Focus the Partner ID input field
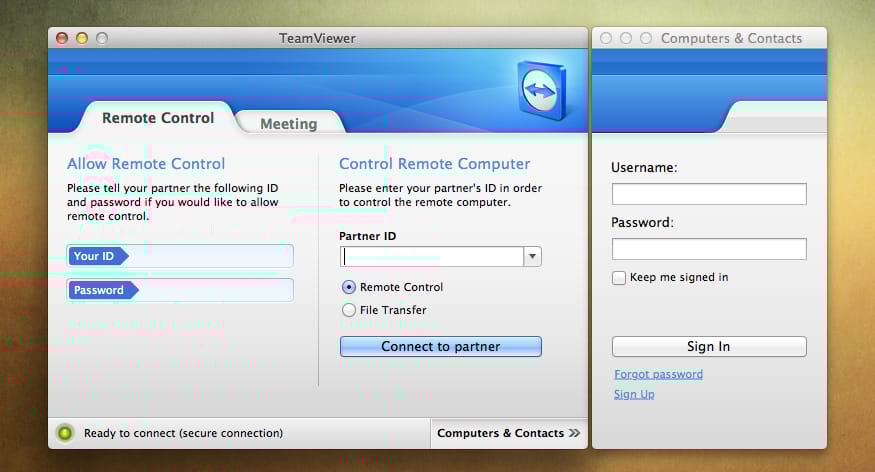The width and height of the screenshot is (875, 472). 431,257
